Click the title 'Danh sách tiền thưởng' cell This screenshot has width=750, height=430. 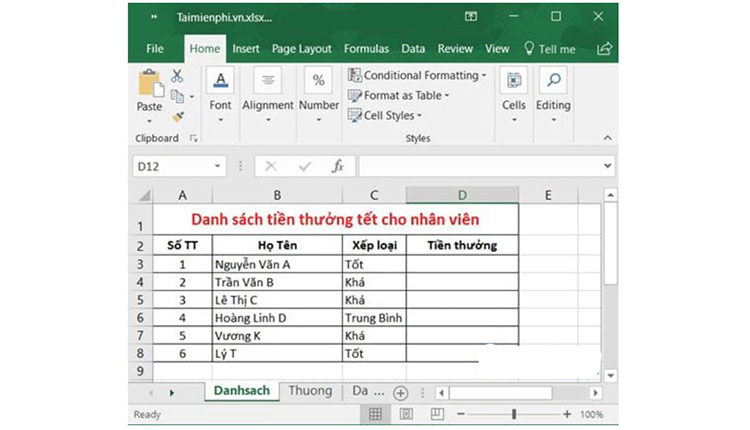[x=335, y=220]
